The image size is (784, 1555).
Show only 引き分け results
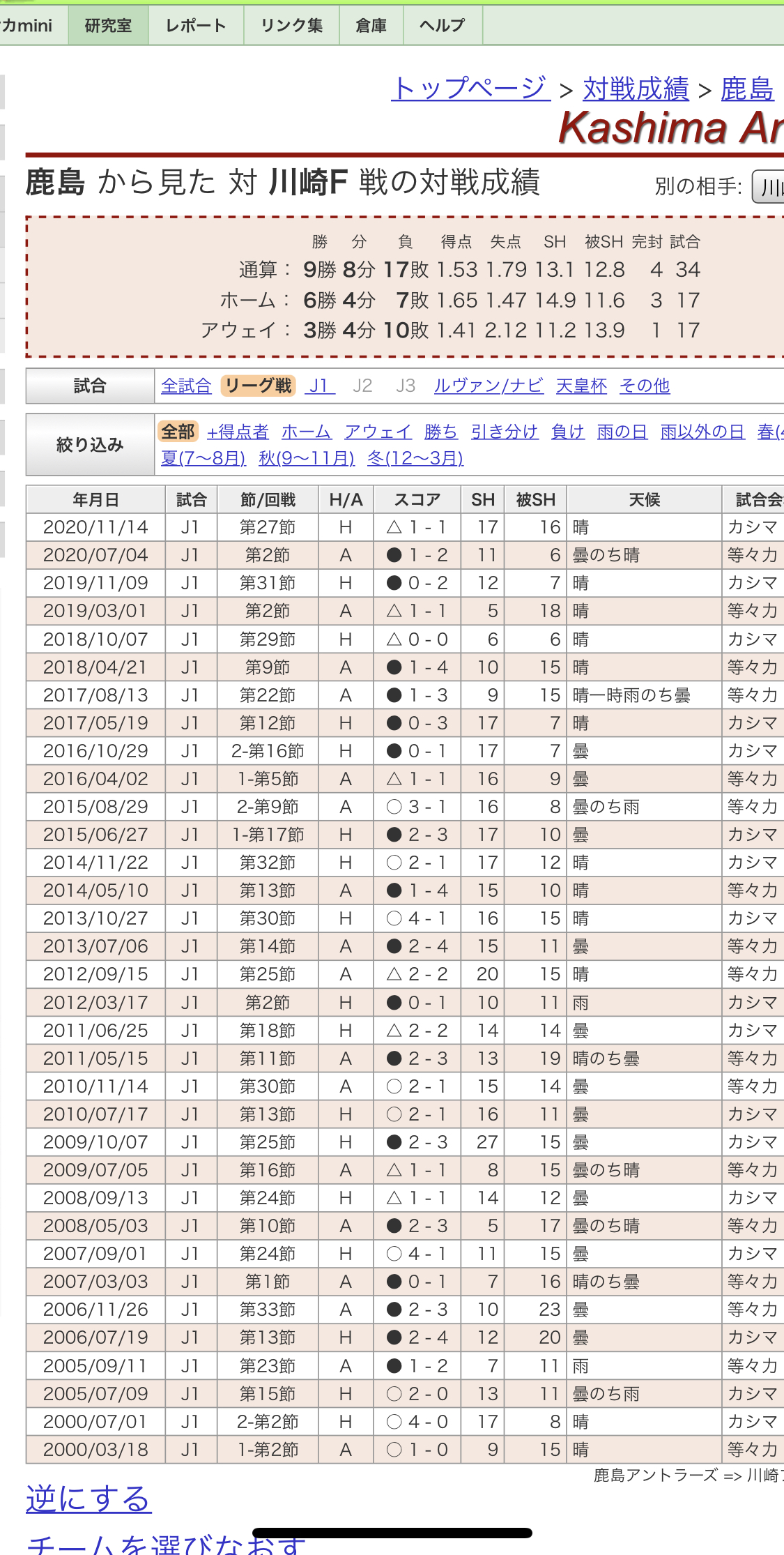point(505,432)
